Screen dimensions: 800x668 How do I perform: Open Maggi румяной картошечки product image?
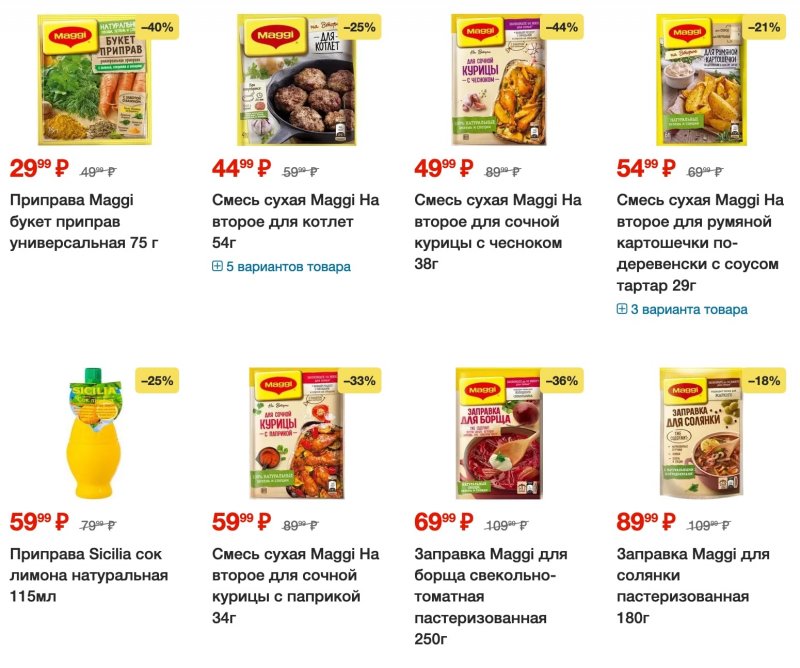[x=701, y=80]
